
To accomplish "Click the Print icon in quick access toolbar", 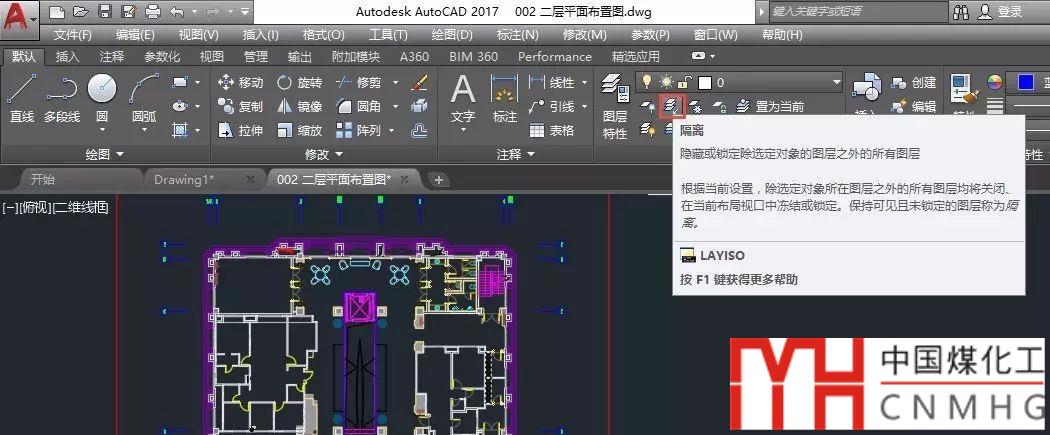I will 153,12.
